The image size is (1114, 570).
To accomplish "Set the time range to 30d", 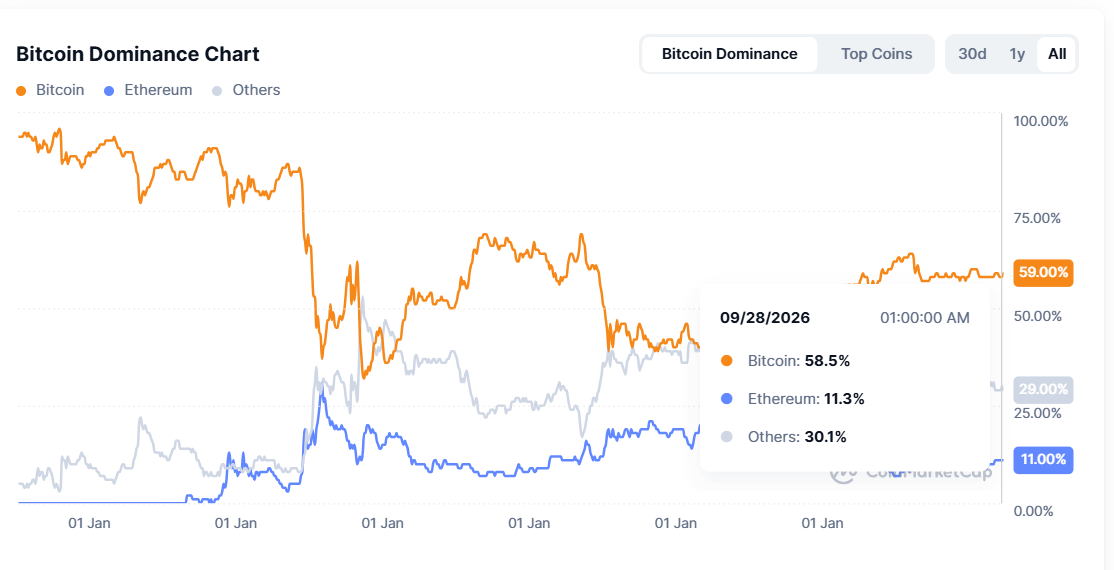I will [972, 54].
